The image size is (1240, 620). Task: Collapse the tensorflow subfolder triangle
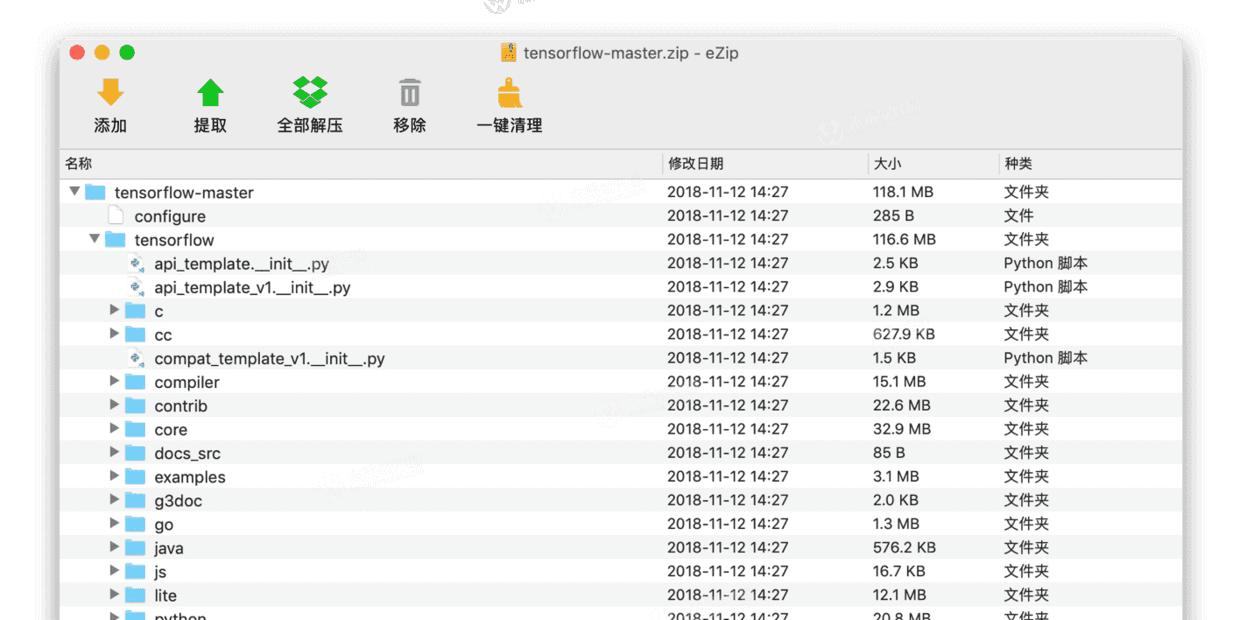point(95,239)
